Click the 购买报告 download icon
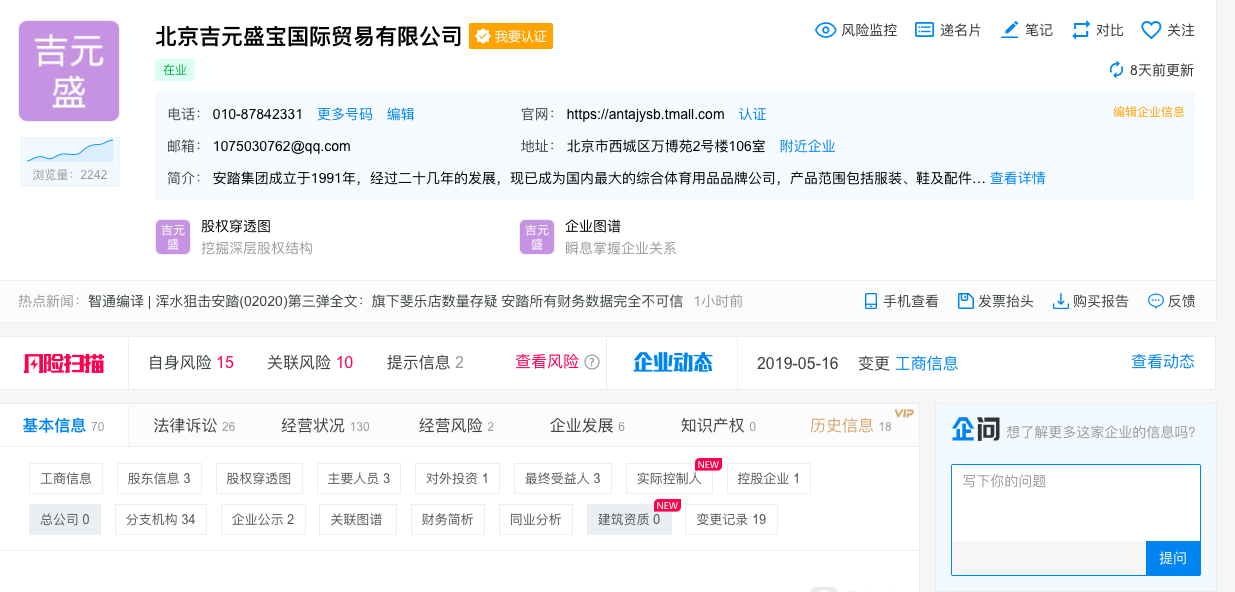Viewport: 1235px width, 592px height. (x=1061, y=301)
